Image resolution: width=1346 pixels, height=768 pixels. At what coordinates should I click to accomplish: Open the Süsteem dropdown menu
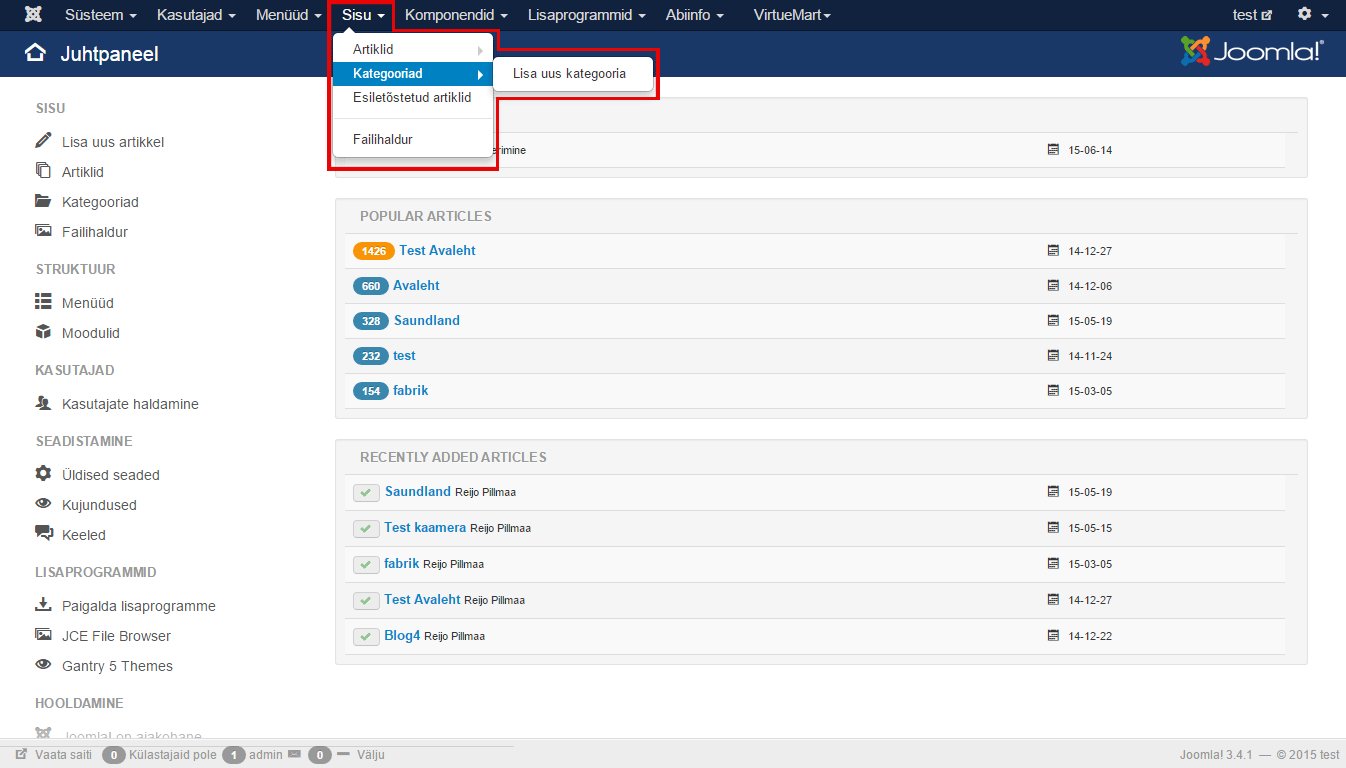click(101, 15)
